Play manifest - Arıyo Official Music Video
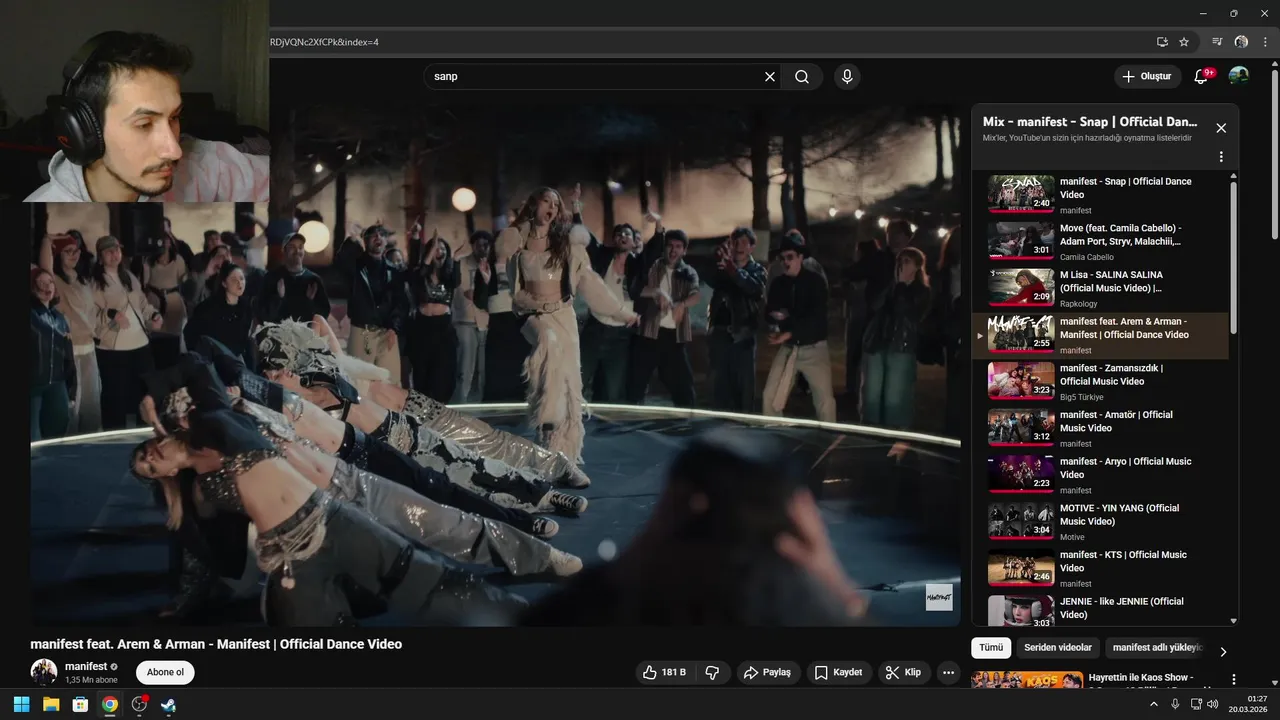This screenshot has width=1280, height=720. pos(1101,474)
